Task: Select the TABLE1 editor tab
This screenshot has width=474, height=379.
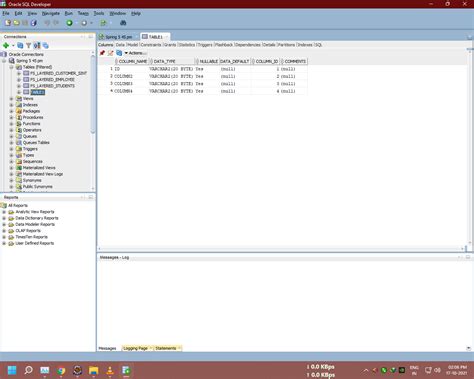Action: pos(155,37)
